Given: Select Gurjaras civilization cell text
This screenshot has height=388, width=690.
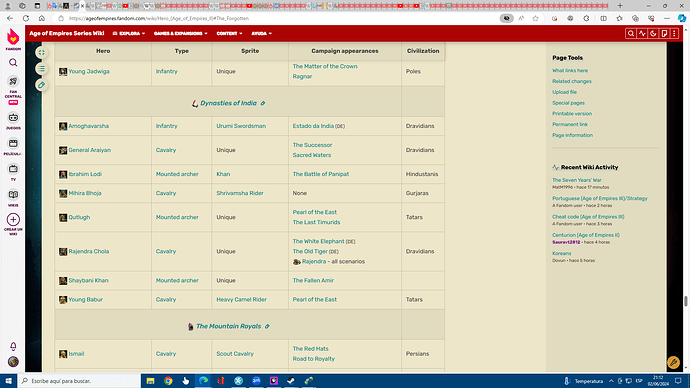Looking at the screenshot, I should coord(417,193).
